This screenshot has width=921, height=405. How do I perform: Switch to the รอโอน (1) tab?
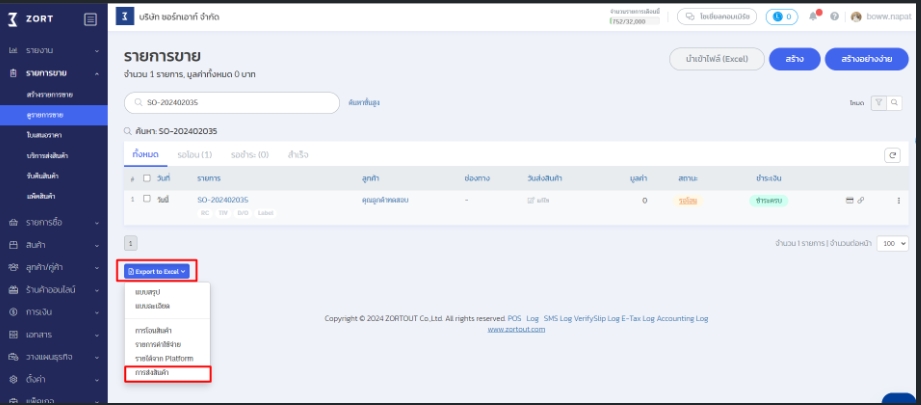194,155
